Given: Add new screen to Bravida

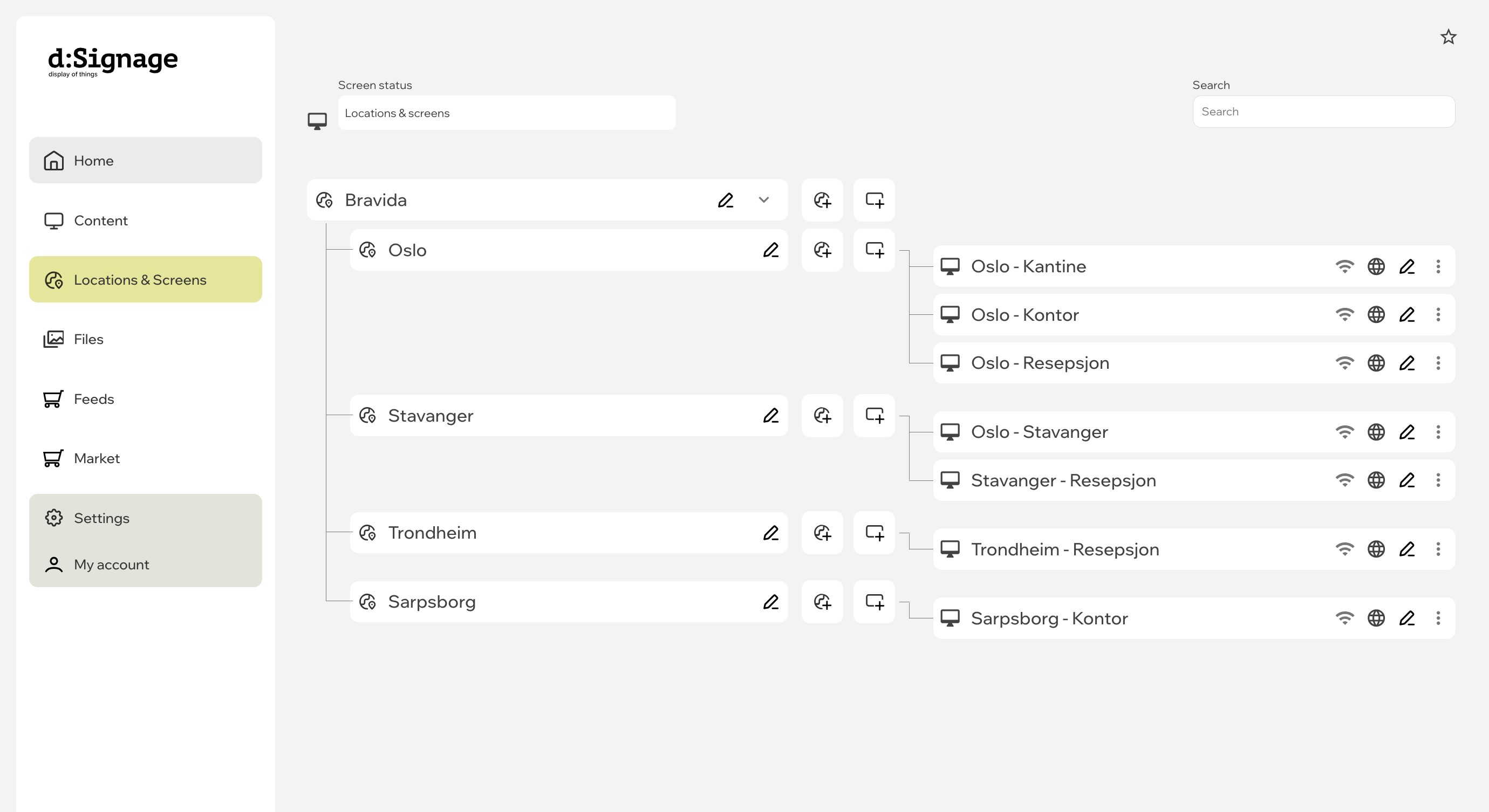Looking at the screenshot, I should point(874,200).
